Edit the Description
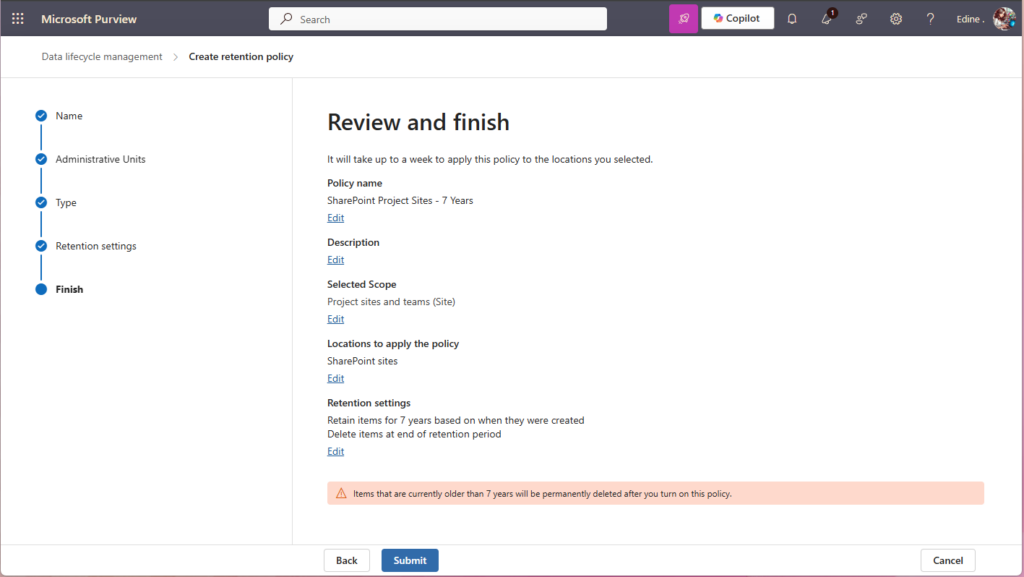The height and width of the screenshot is (577, 1024). pos(336,260)
